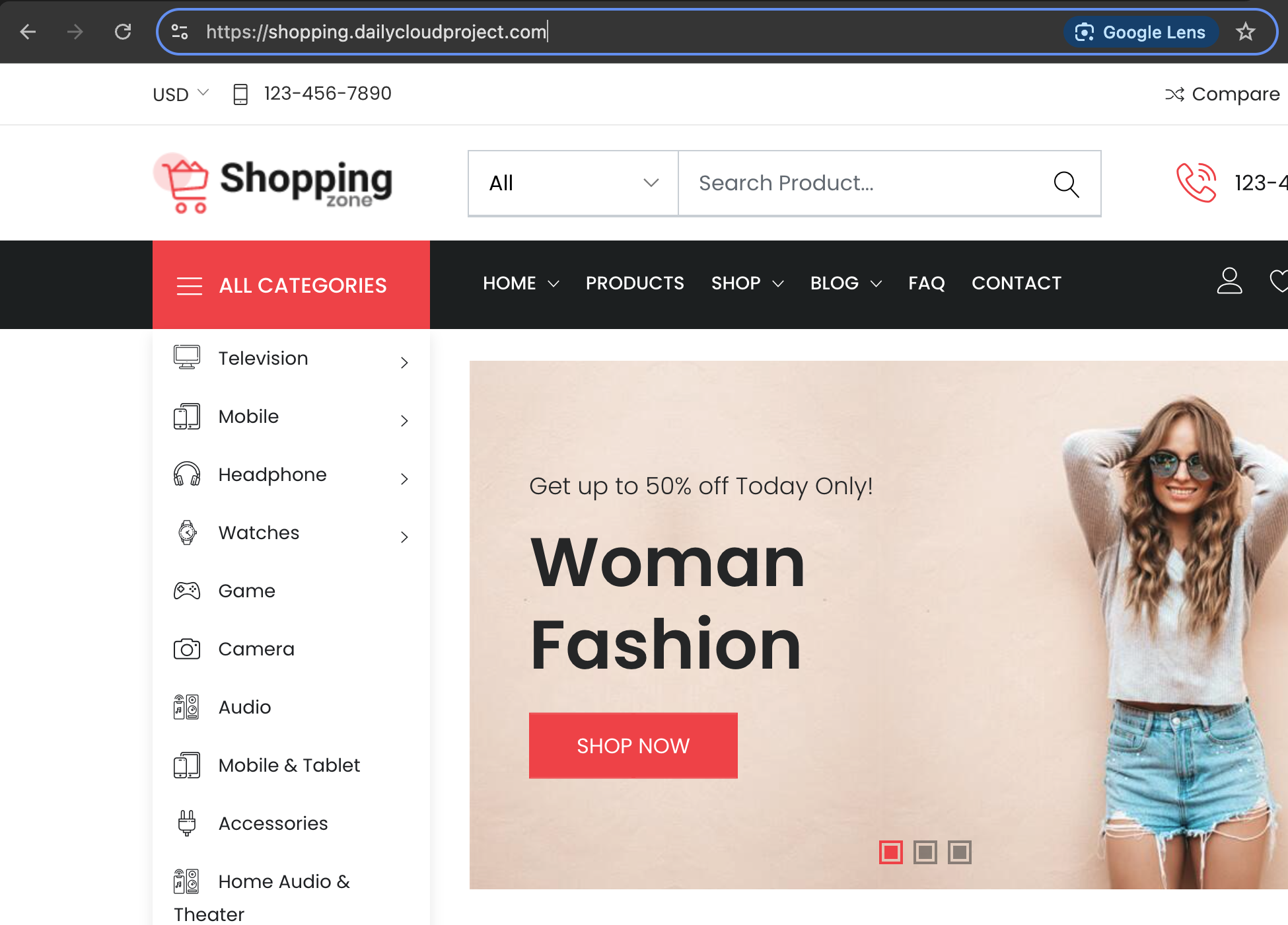Click the top bar phone number 123-456-7890
This screenshot has width=1288, height=925.
coord(328,94)
